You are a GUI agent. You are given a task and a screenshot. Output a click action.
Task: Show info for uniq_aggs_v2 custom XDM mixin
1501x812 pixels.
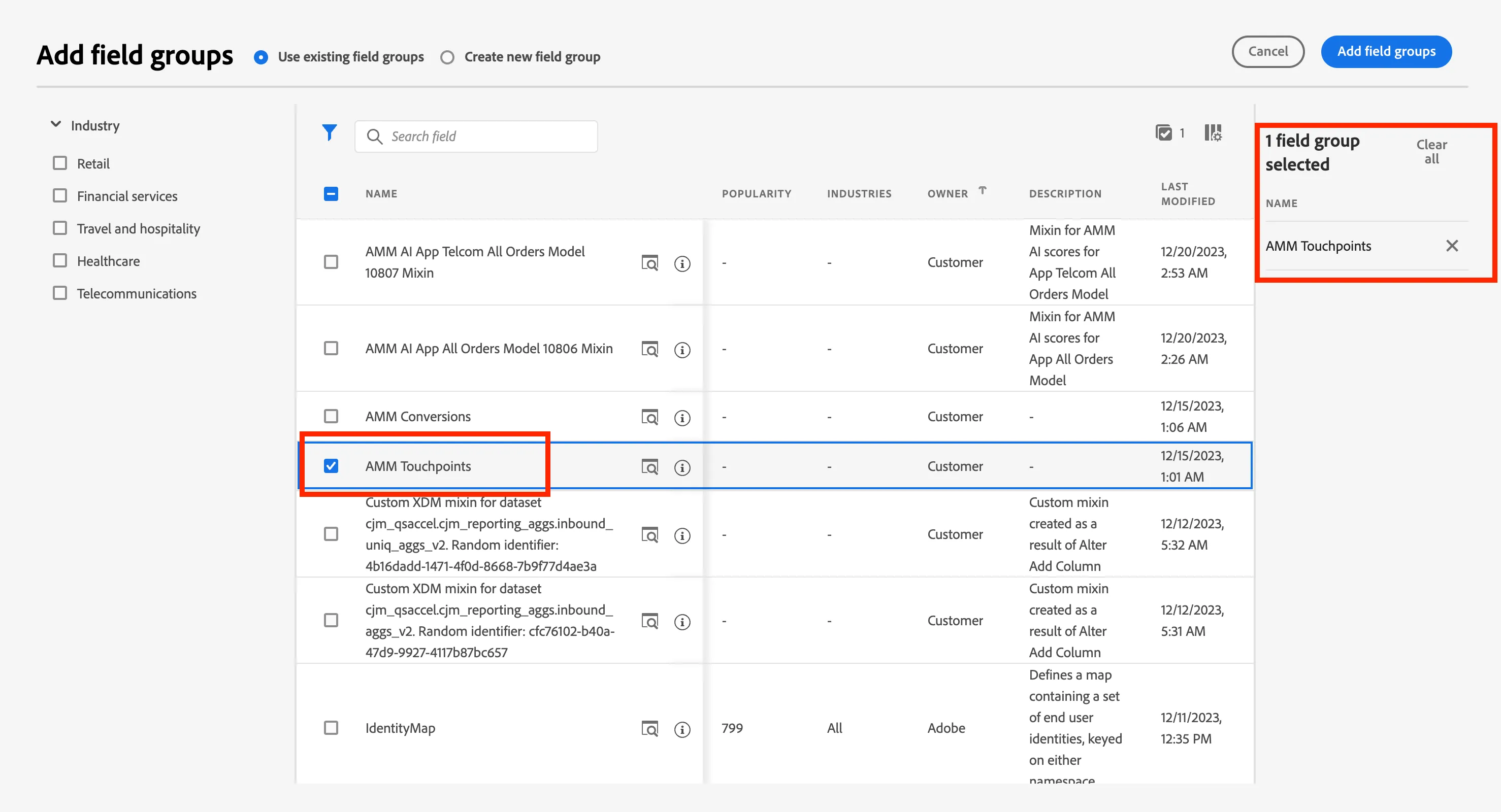[x=682, y=535]
